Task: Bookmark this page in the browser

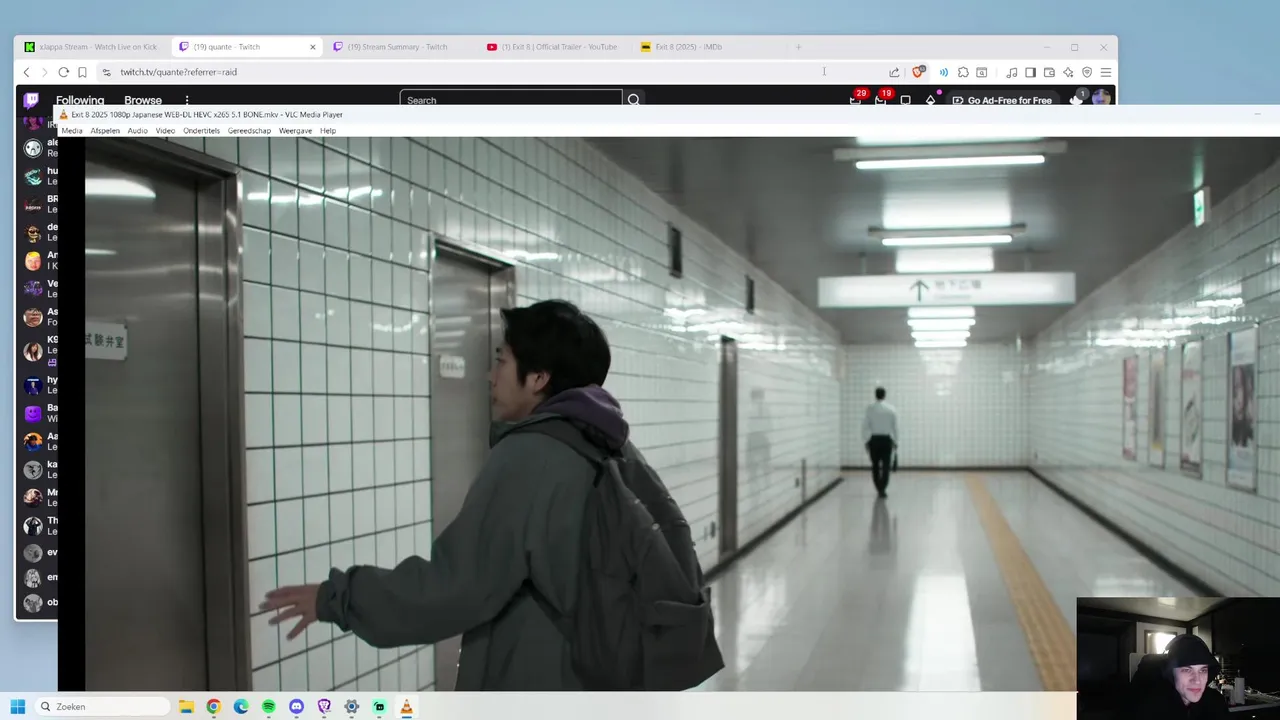Action: coord(82,72)
